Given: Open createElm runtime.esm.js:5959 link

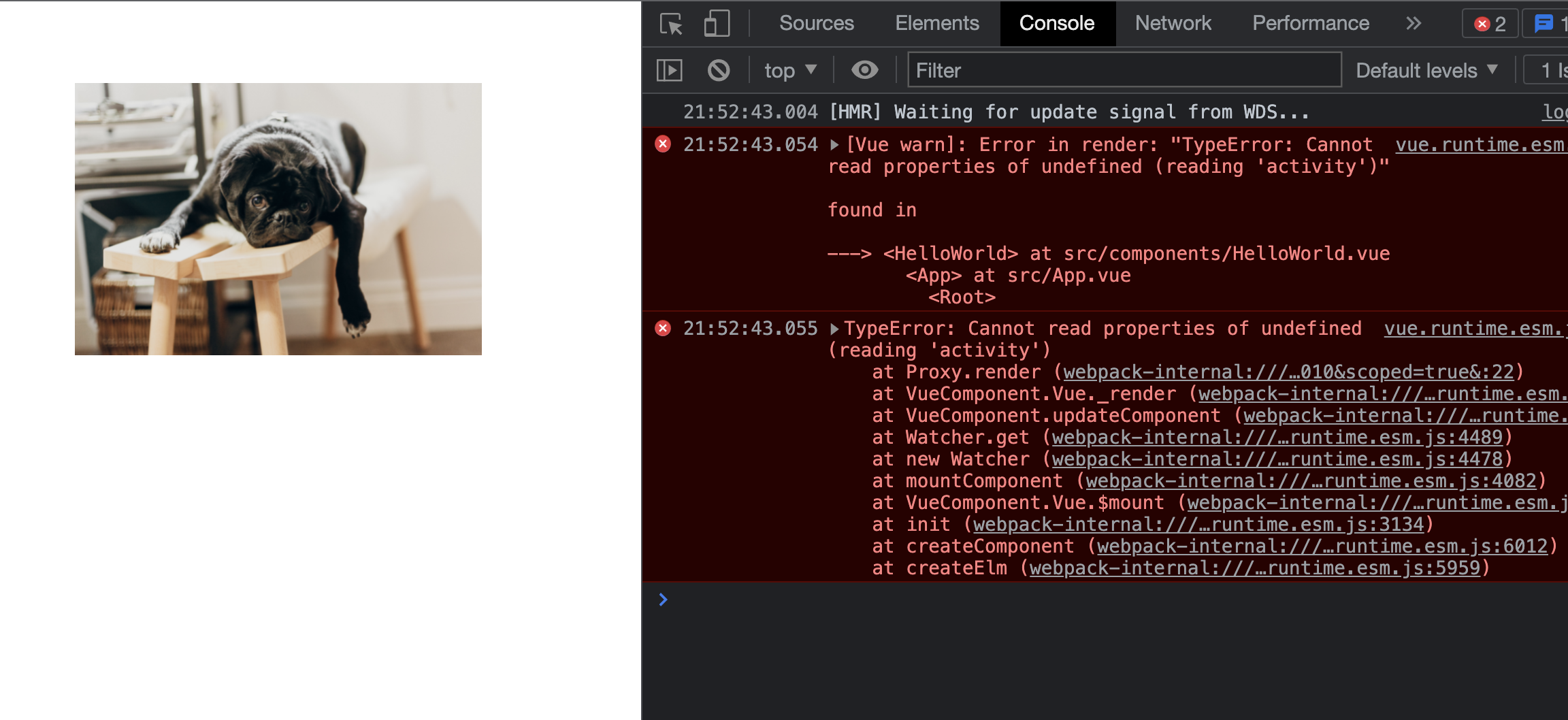Looking at the screenshot, I should [1255, 568].
